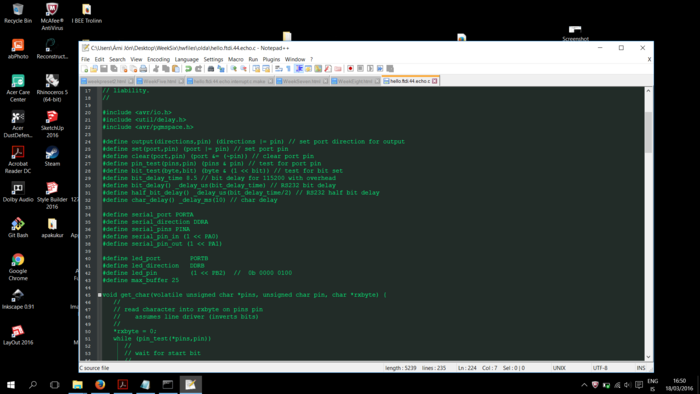Open the File menu
This screenshot has width=700, height=394.
85,59
